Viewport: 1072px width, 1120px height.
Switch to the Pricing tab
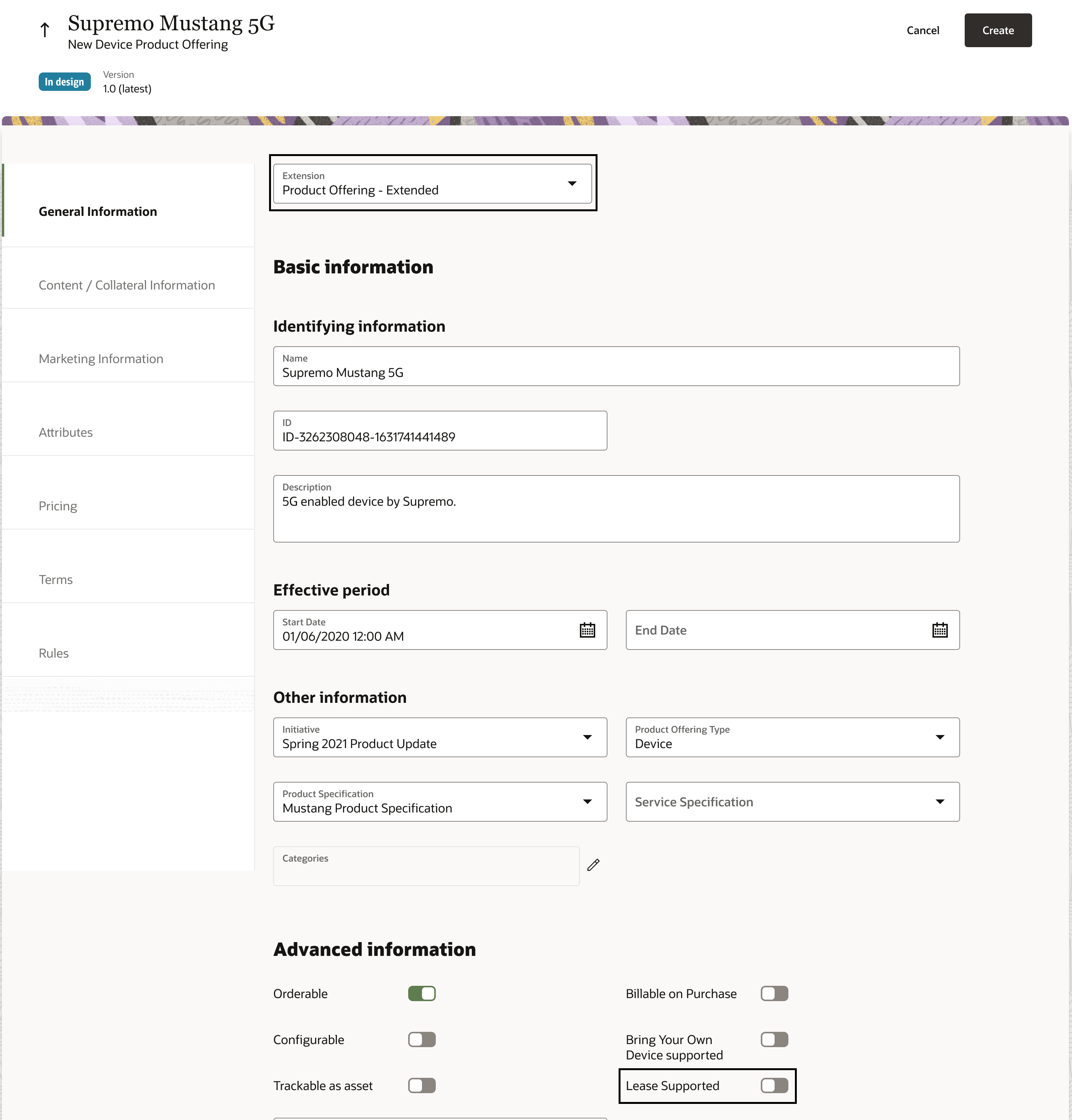[x=58, y=506]
